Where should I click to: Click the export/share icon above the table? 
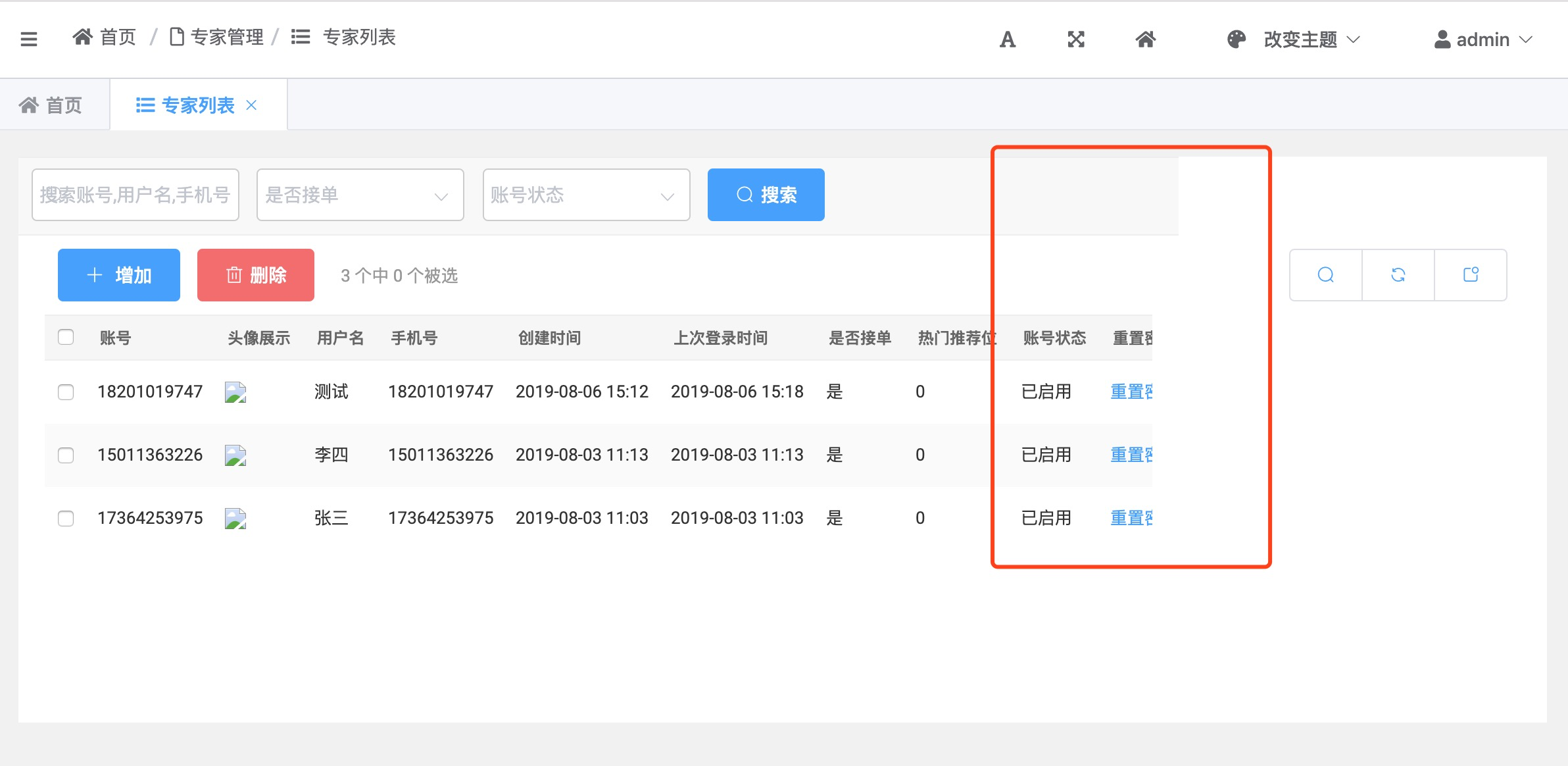coord(1471,274)
